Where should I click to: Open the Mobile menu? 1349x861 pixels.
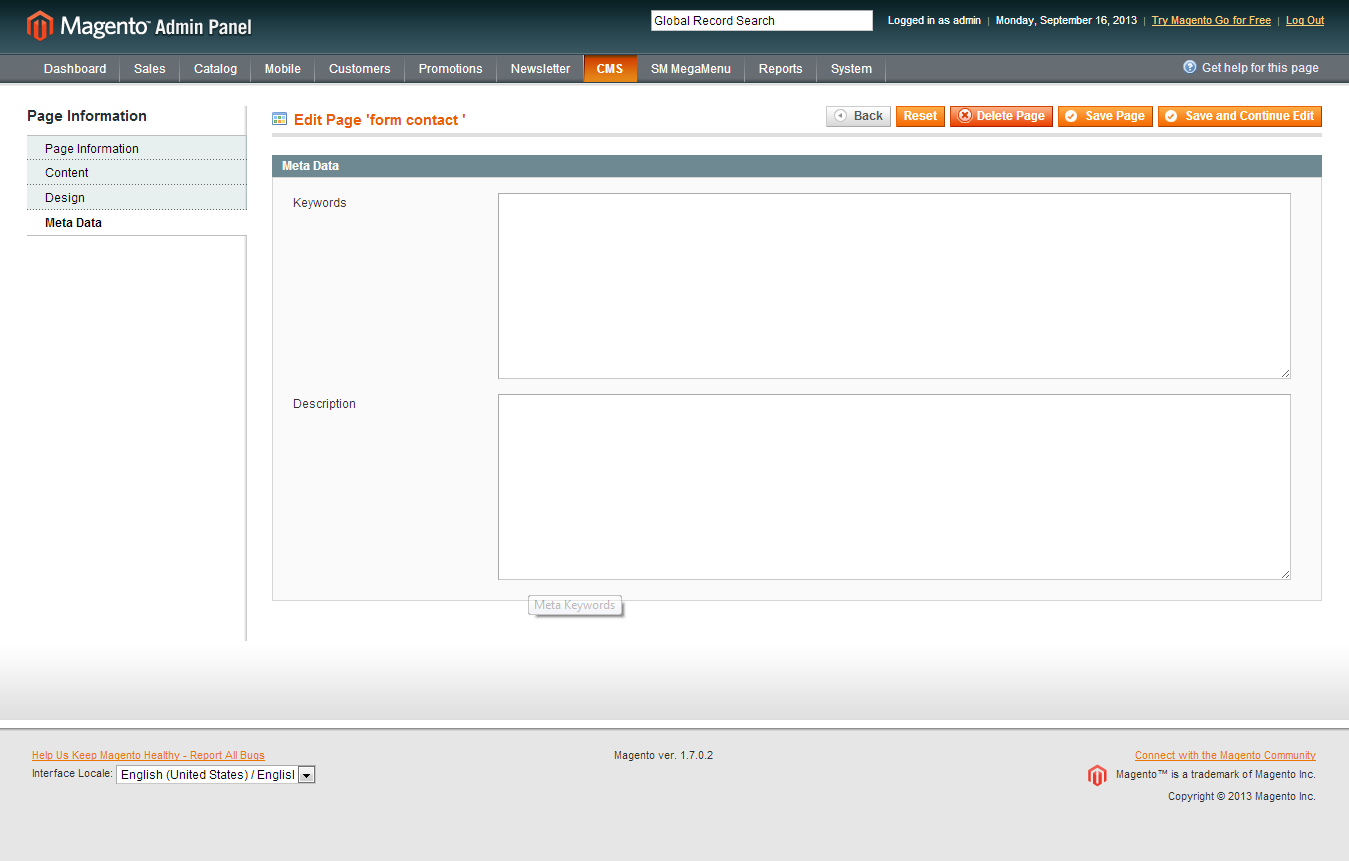(283, 69)
